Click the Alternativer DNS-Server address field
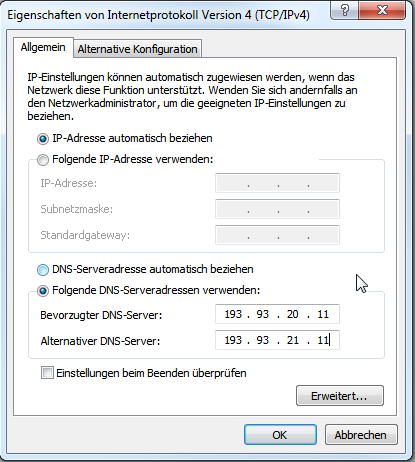The image size is (415, 462). (x=277, y=340)
